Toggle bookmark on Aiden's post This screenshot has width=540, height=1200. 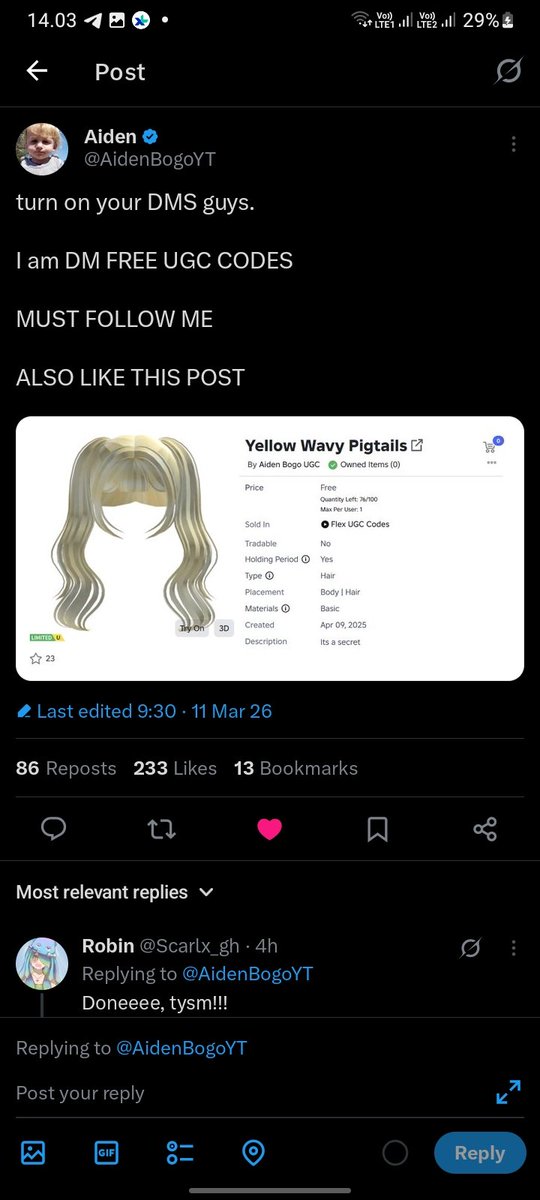point(377,829)
